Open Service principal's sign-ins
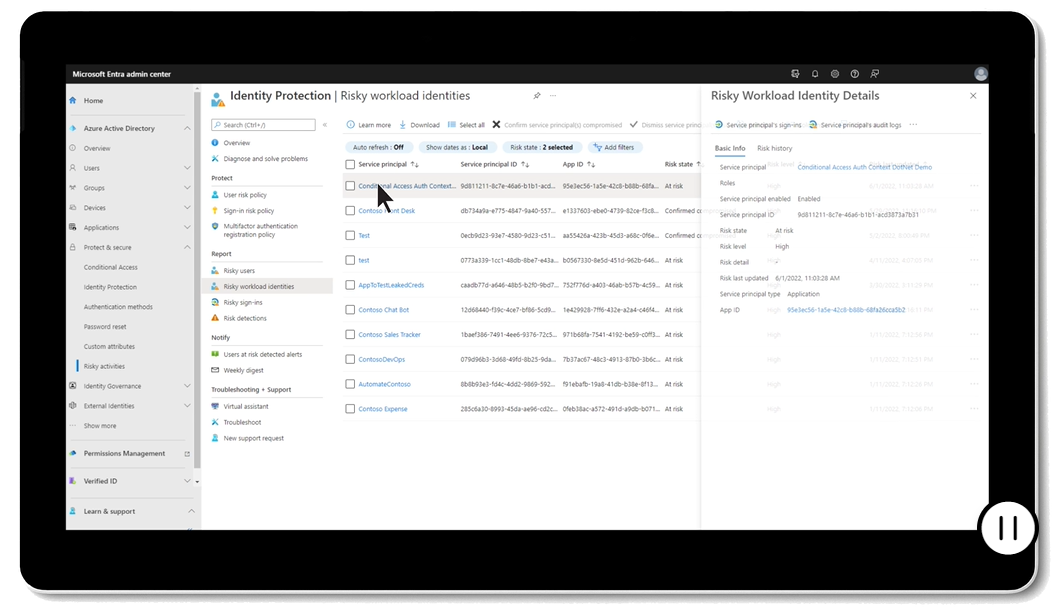 758,125
